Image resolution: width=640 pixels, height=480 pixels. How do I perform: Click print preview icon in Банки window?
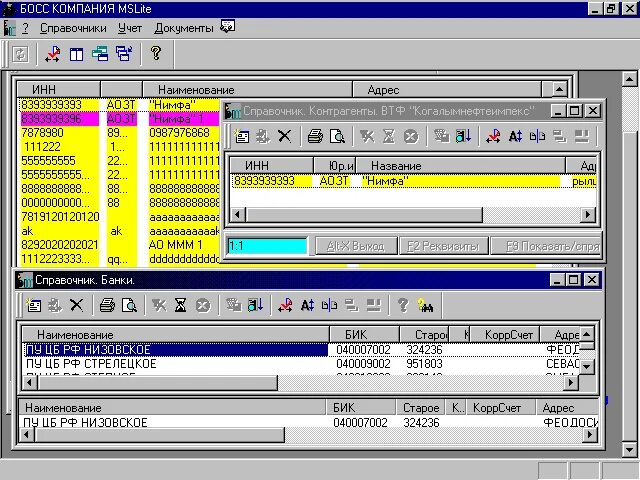[129, 305]
